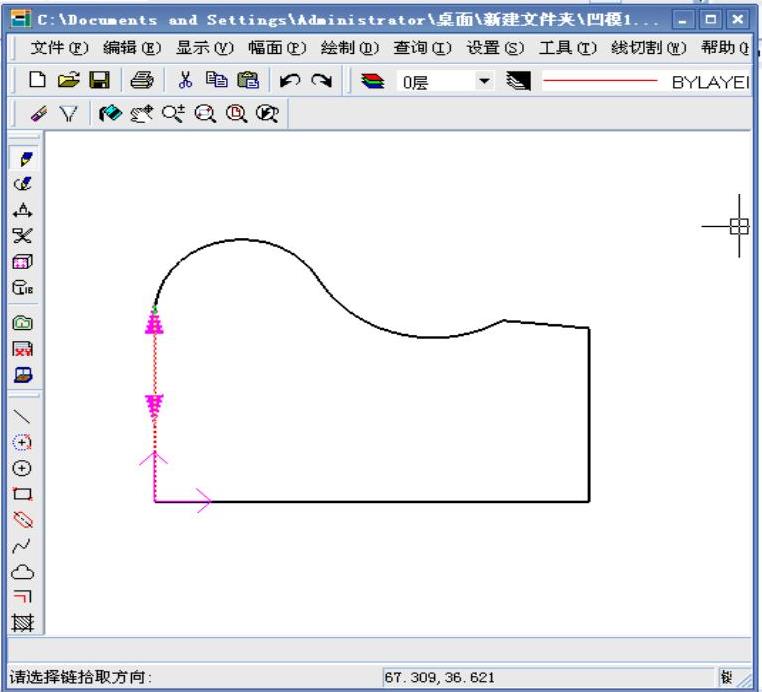Select the hatch pattern tool
The height and width of the screenshot is (692, 762).
click(22, 624)
